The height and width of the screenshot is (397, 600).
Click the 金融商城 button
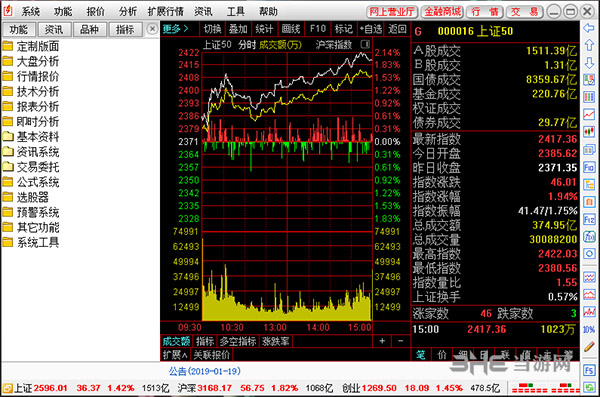coord(442,12)
